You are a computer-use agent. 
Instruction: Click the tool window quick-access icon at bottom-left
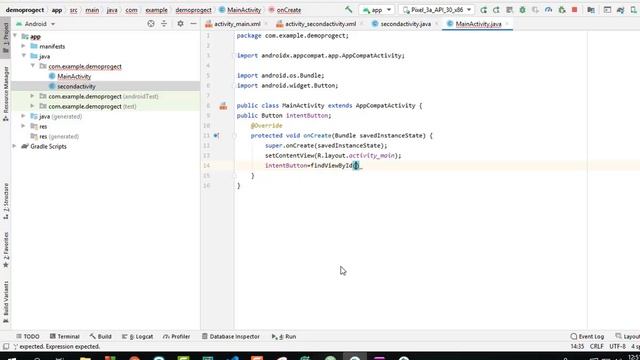[5, 347]
